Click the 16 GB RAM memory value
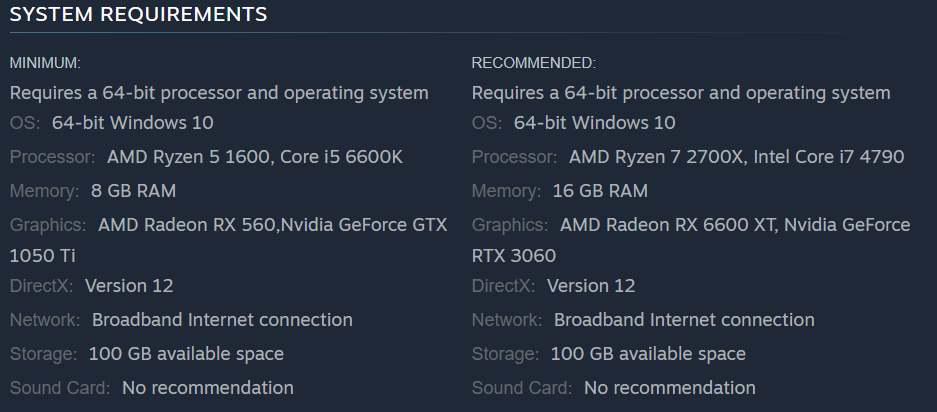The image size is (937, 412). pyautogui.click(x=600, y=191)
